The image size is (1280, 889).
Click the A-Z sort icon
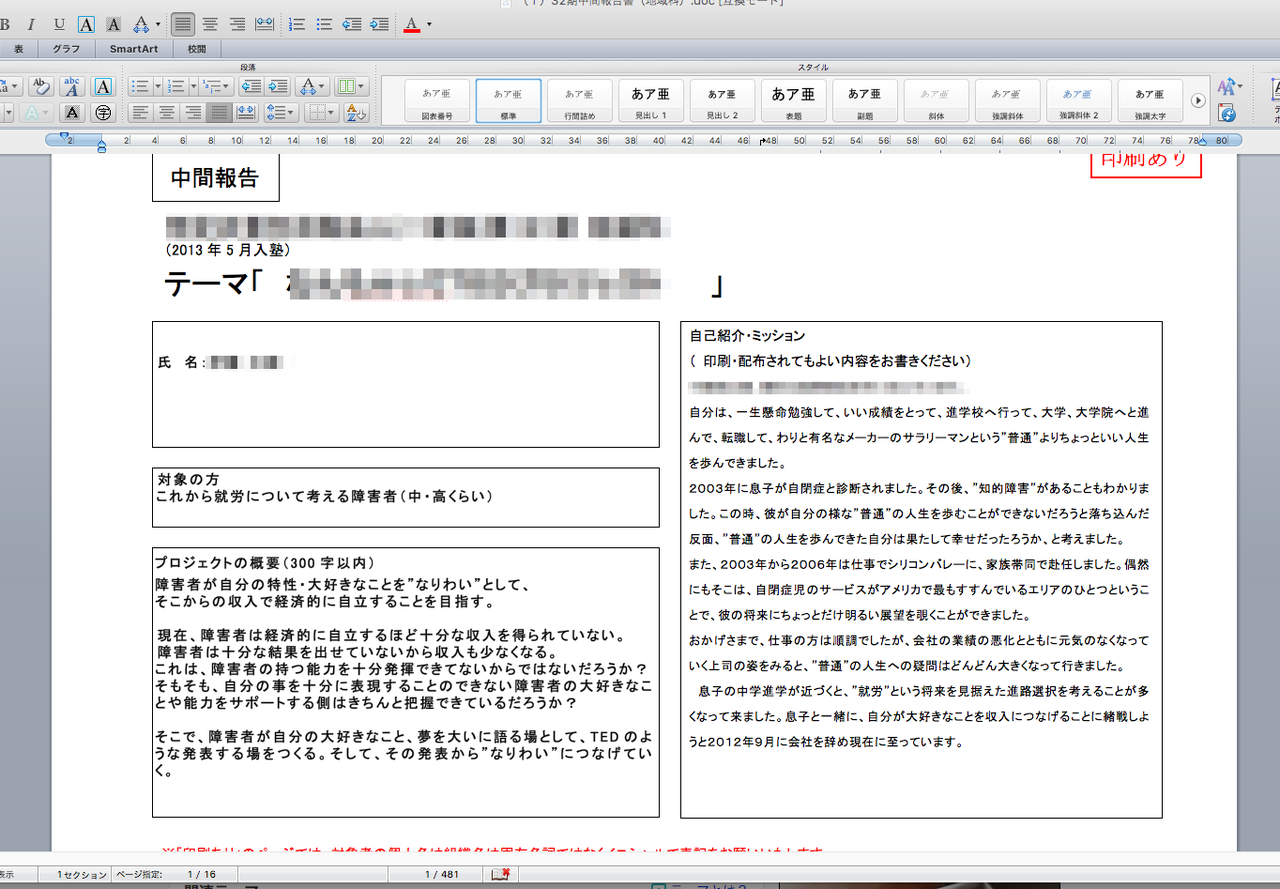point(357,113)
